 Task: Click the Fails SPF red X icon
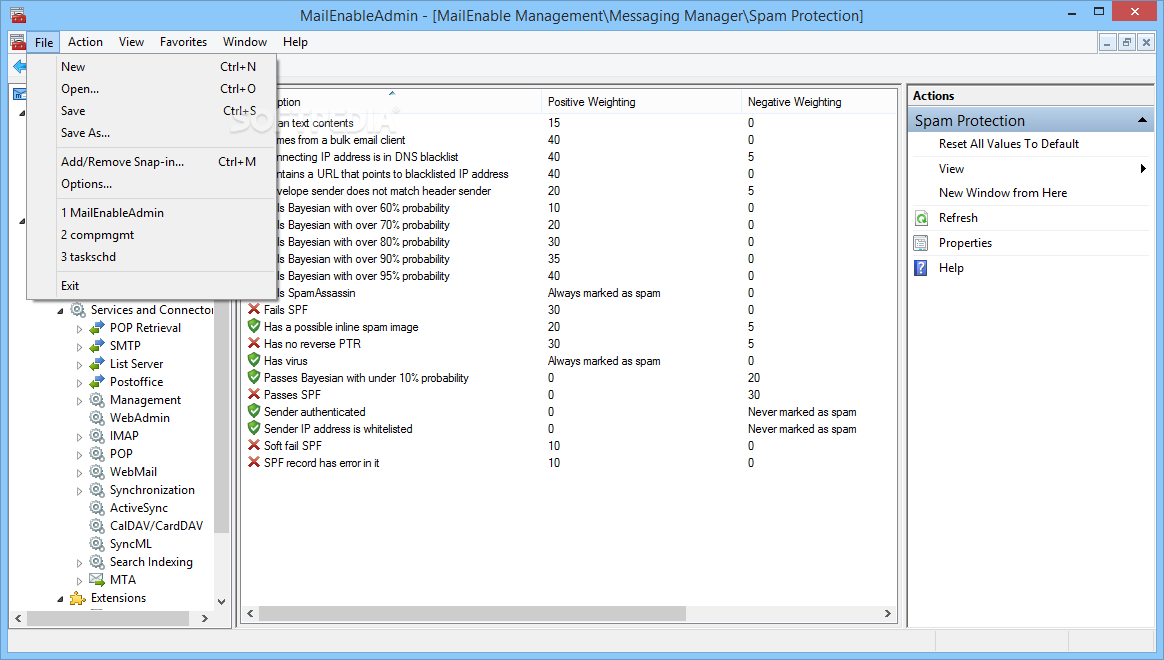(x=254, y=310)
